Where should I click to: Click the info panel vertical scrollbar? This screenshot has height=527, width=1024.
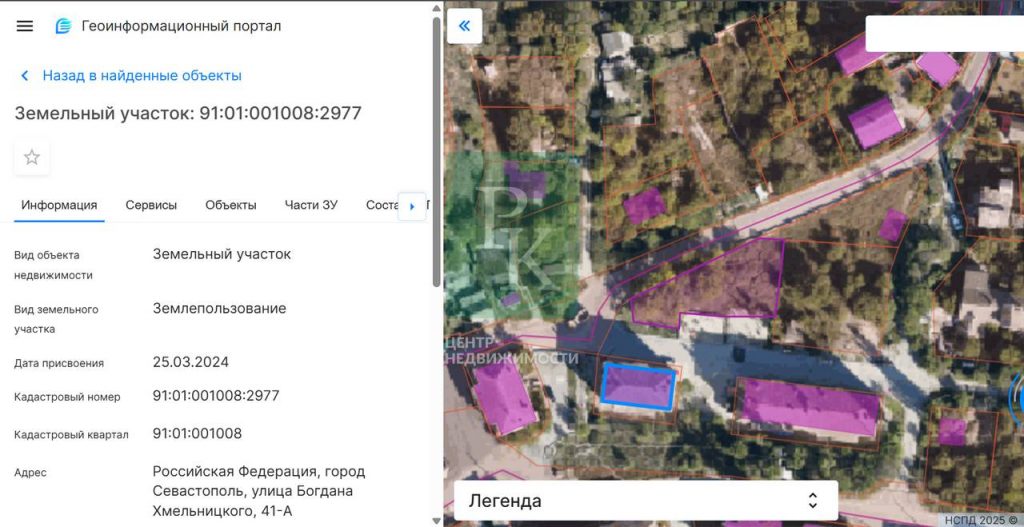point(436,150)
